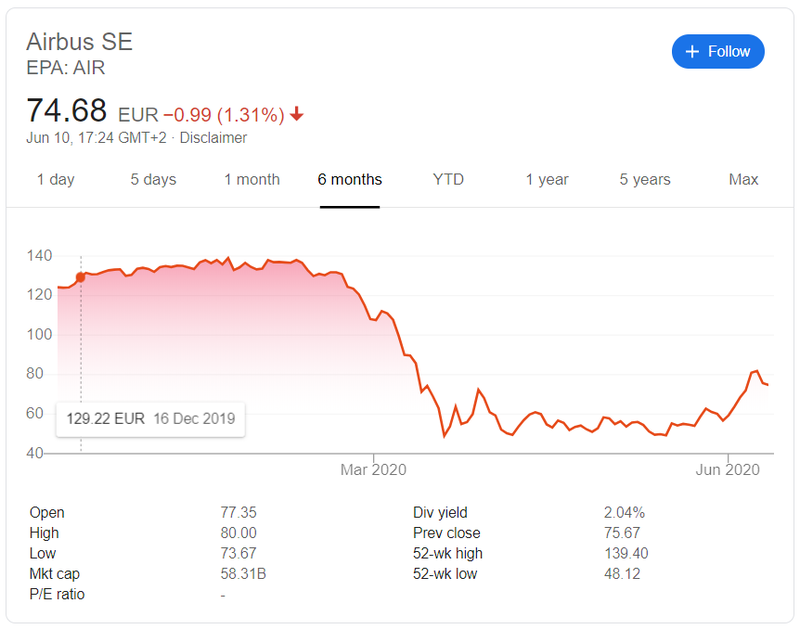Viewport: 800px width, 629px height.
Task: Click the 74.68 current price
Action: (x=67, y=110)
